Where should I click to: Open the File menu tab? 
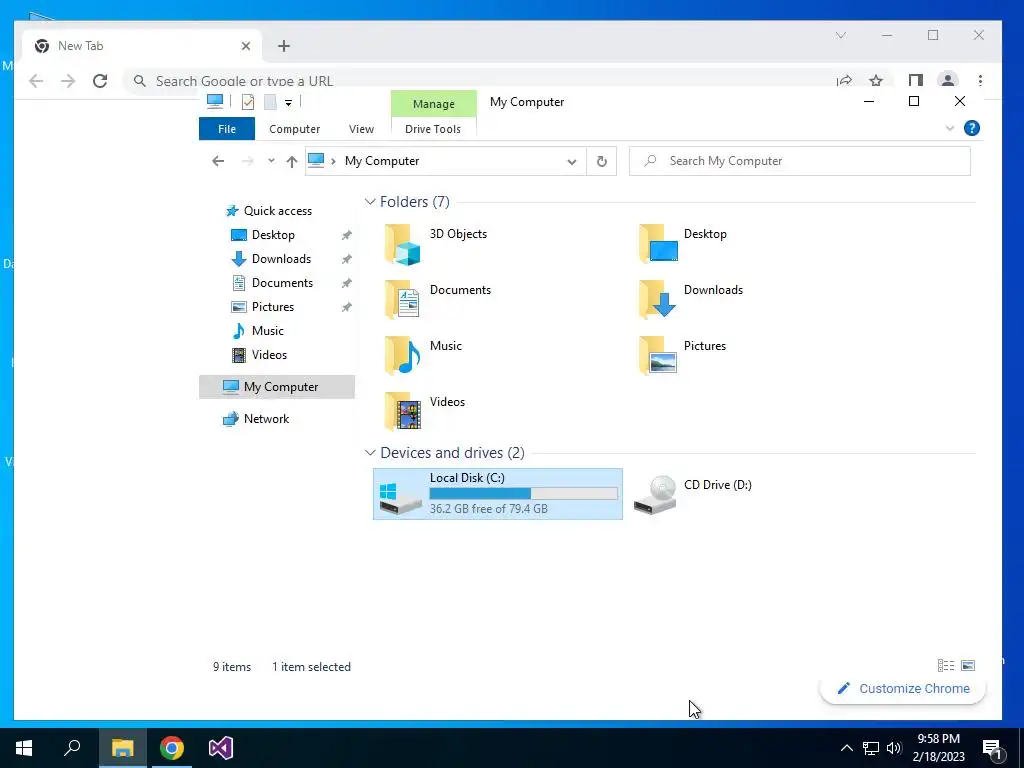pos(227,129)
